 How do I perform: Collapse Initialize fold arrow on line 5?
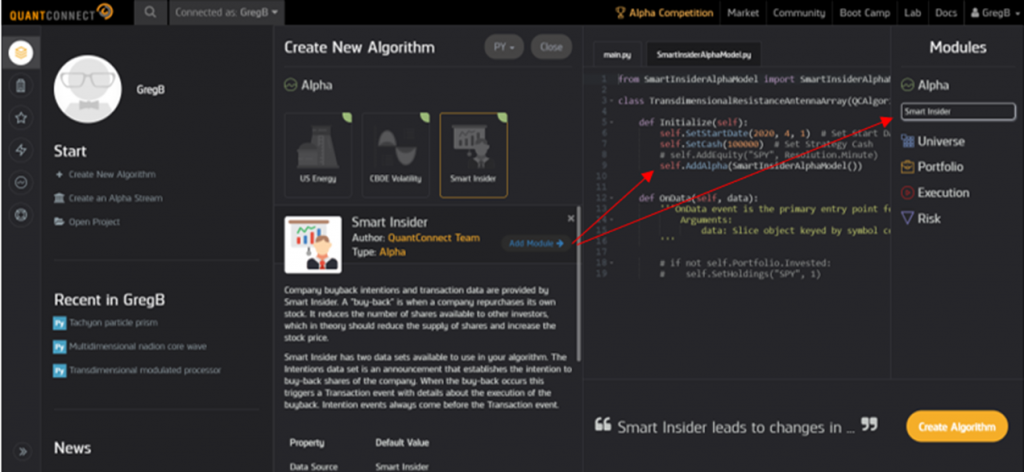tap(611, 122)
